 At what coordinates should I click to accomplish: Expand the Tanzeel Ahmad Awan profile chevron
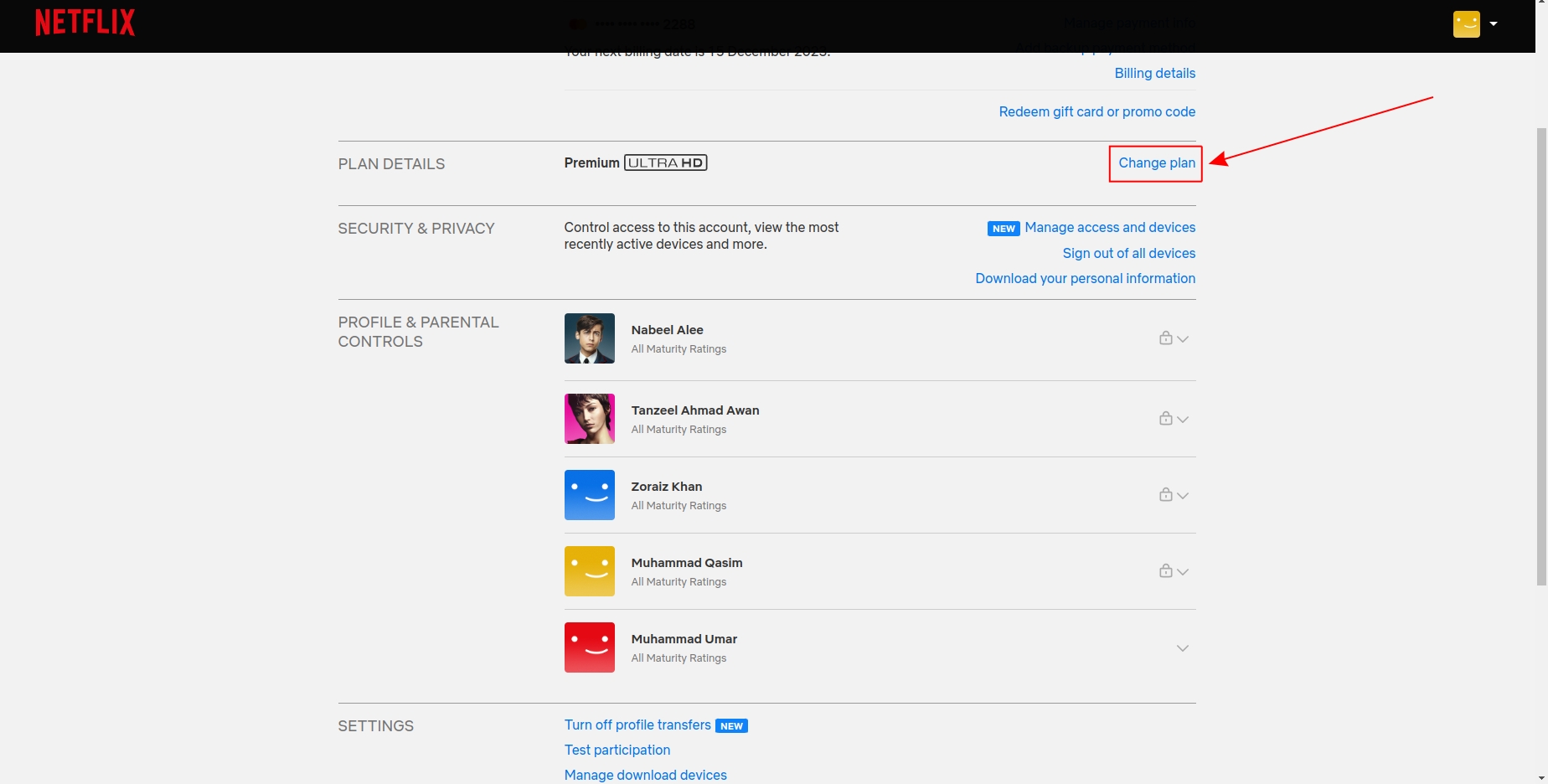(x=1183, y=420)
